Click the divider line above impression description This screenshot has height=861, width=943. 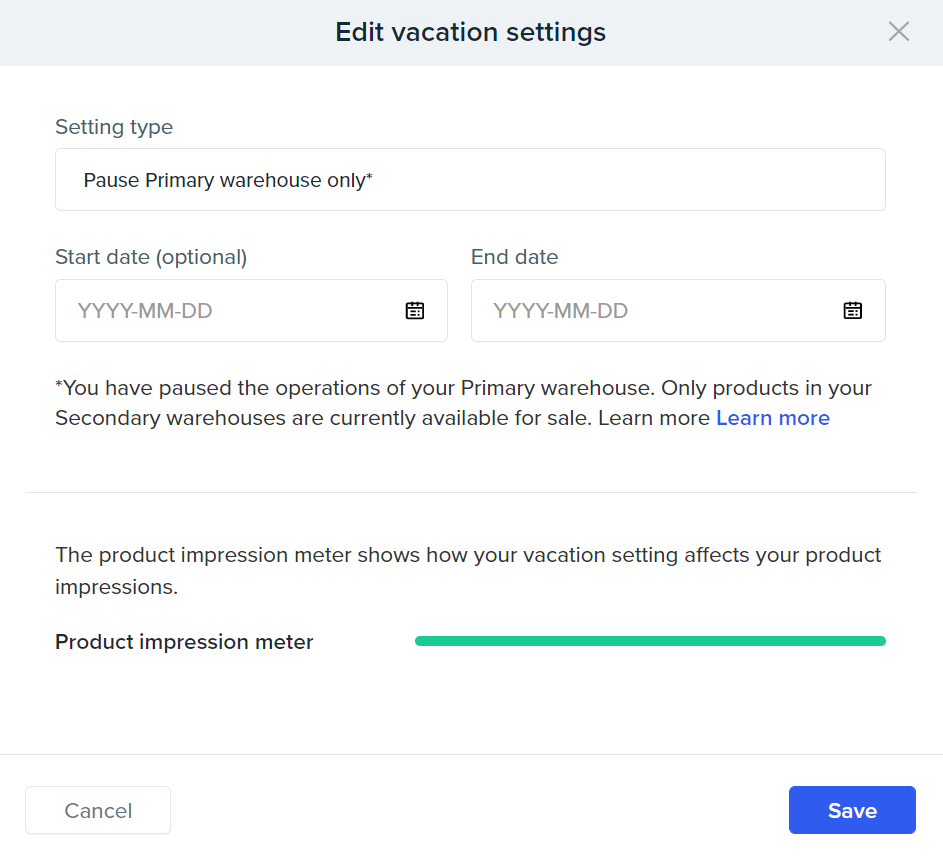coord(470,492)
